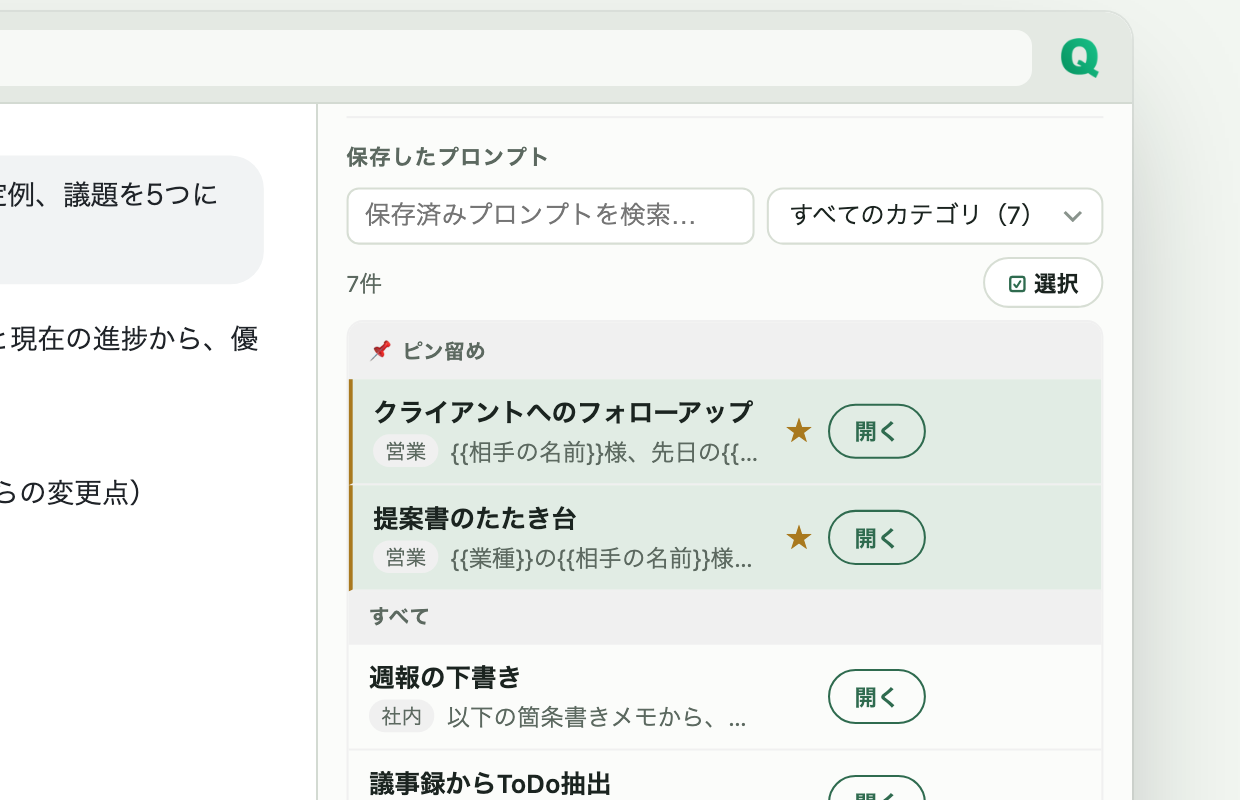This screenshot has height=800, width=1240.
Task: Click 営業 tag on クライアントへのフォローアップ row
Action: 406,452
